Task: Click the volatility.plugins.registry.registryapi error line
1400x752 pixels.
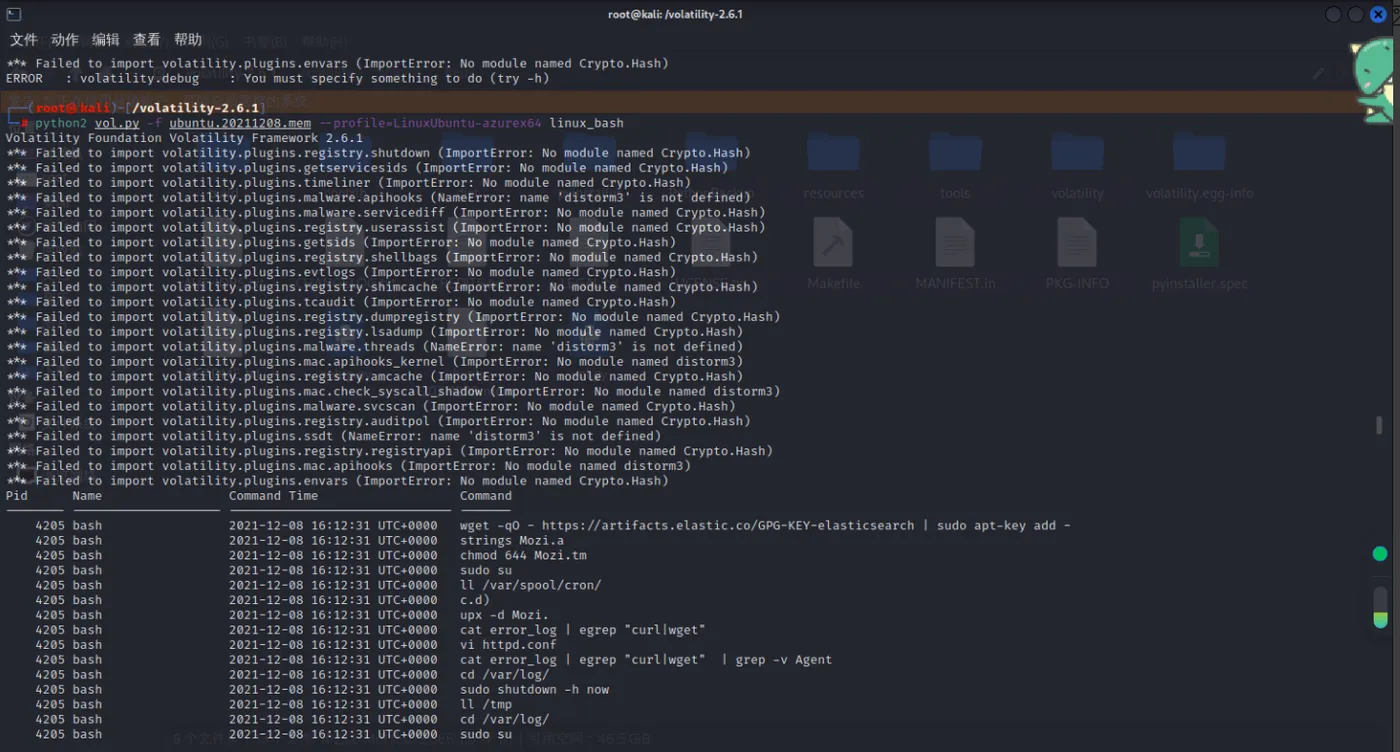Action: [389, 452]
